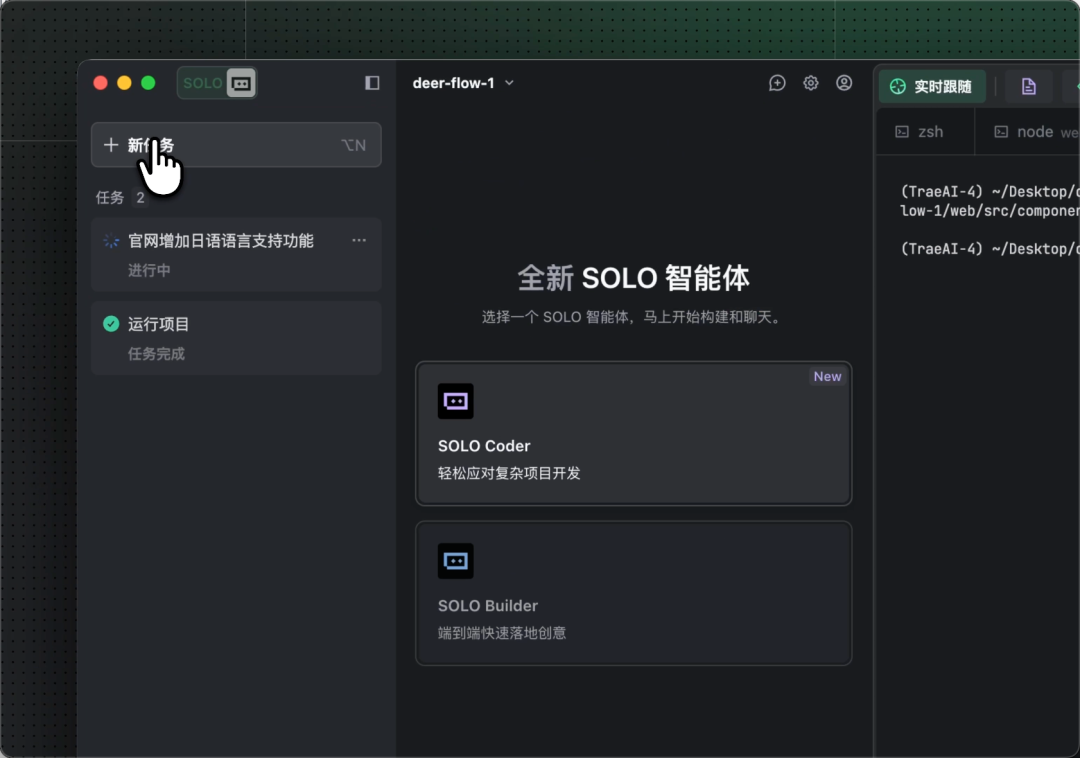The height and width of the screenshot is (758, 1080).
Task: Click the spinning progress icon on in-progress task
Action: point(111,241)
